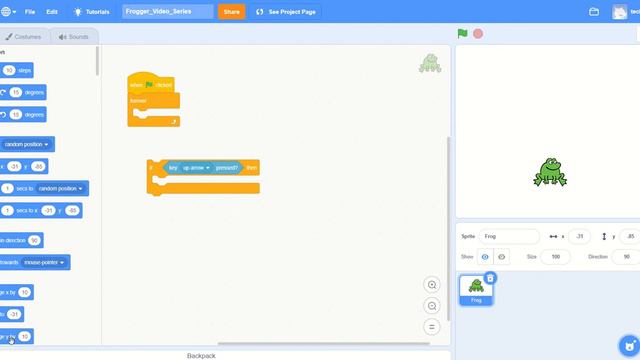Image resolution: width=640 pixels, height=360 pixels.
Task: Select the Frog sprite thumbnail
Action: (476, 290)
